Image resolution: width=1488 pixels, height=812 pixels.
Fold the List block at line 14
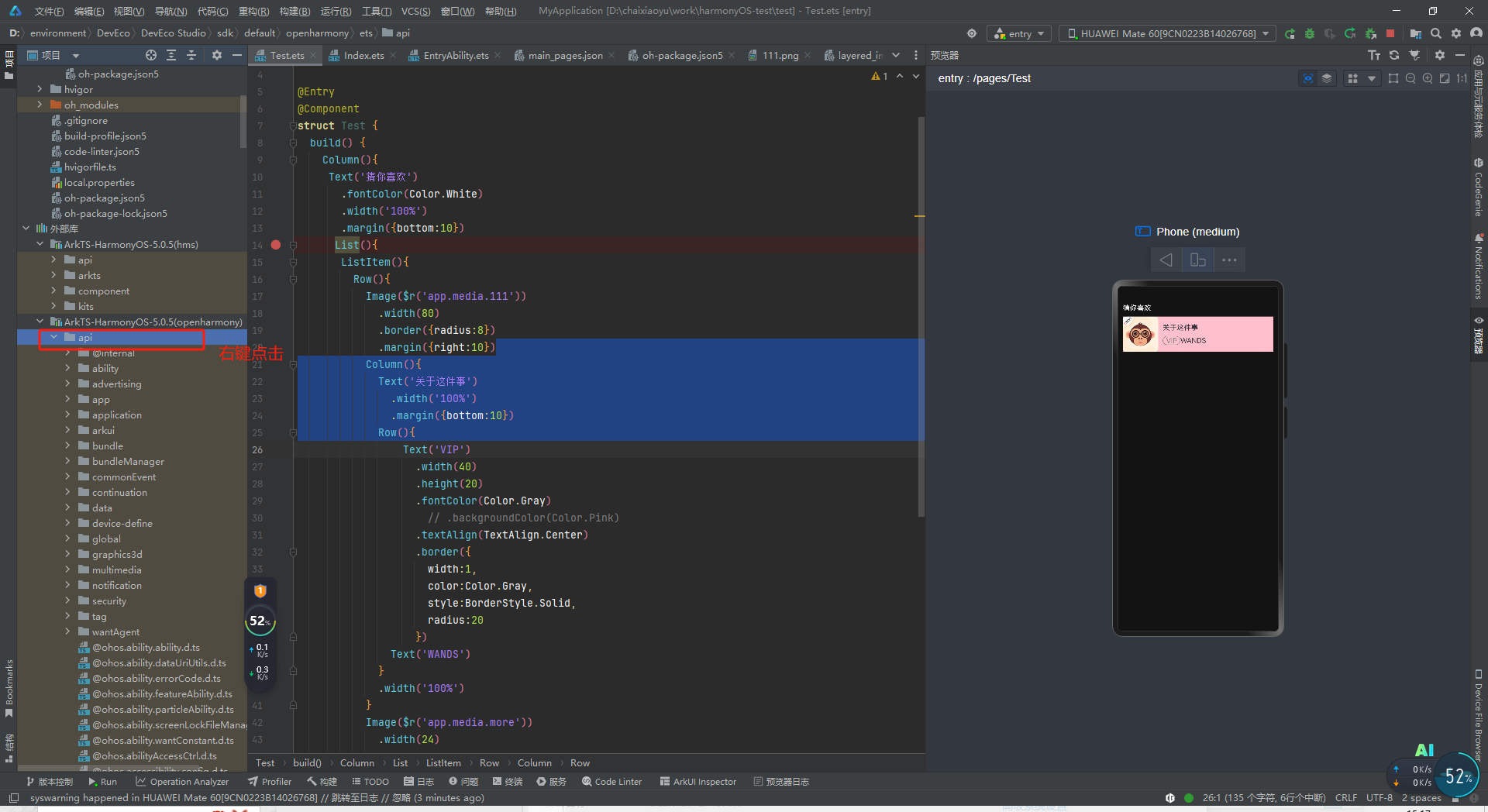pos(293,245)
